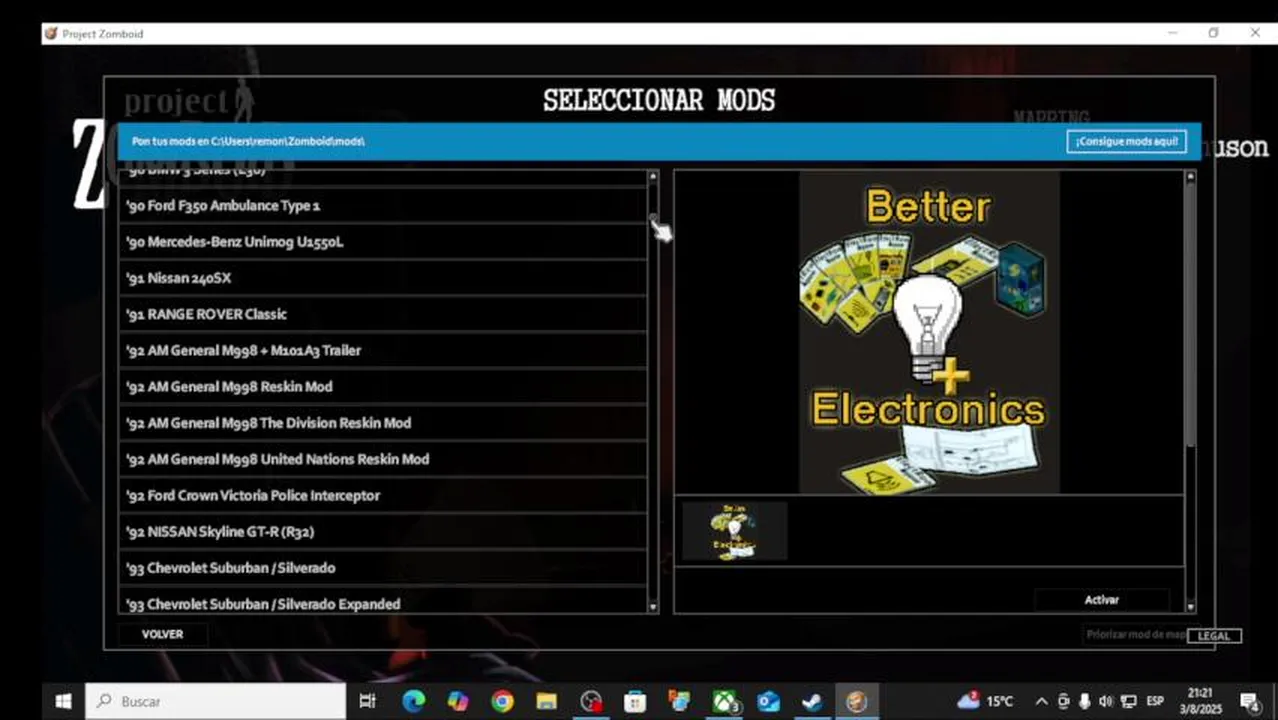Image resolution: width=1278 pixels, height=720 pixels.
Task: Open the Xbox app on the taskbar
Action: pyautogui.click(x=724, y=701)
